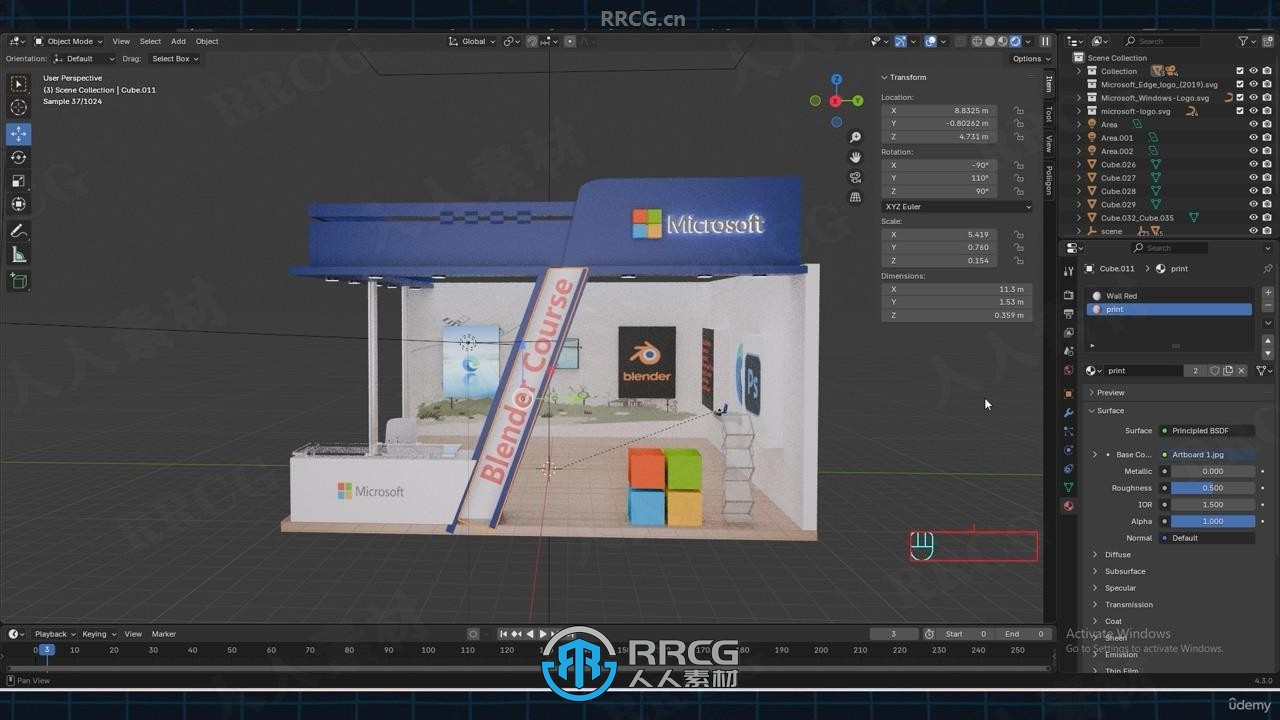Screen dimensions: 1280x720
Task: Click the outliner Search field
Action: pos(1160,41)
